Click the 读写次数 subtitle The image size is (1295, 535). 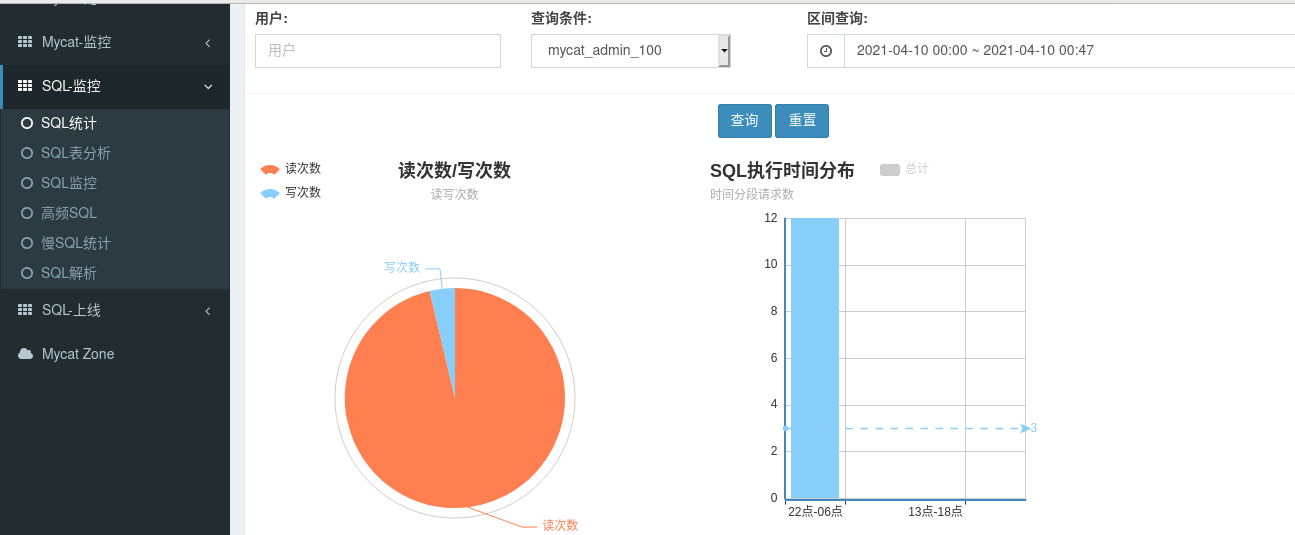tap(454, 194)
